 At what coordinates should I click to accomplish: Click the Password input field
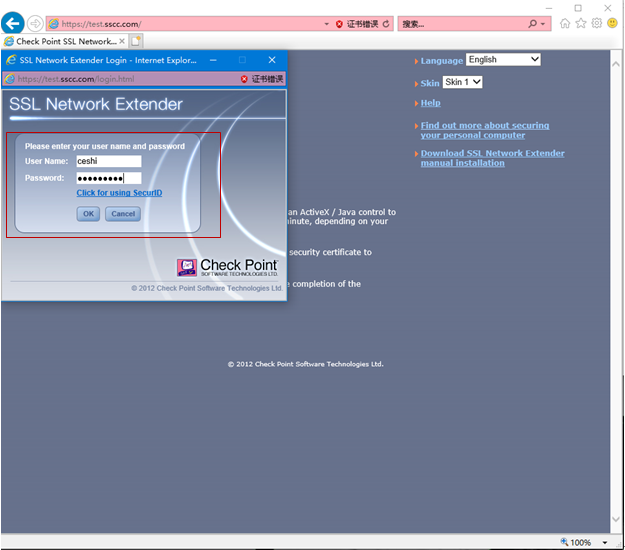point(109,178)
